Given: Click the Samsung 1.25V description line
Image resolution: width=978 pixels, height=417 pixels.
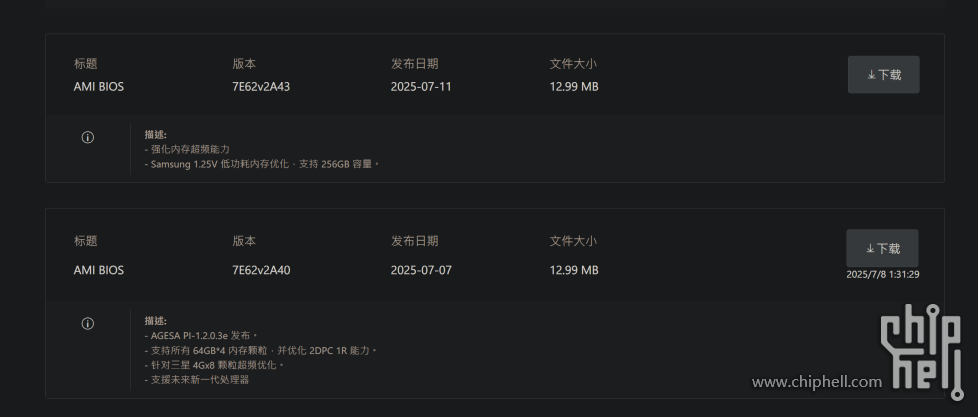Looking at the screenshot, I should 263,163.
